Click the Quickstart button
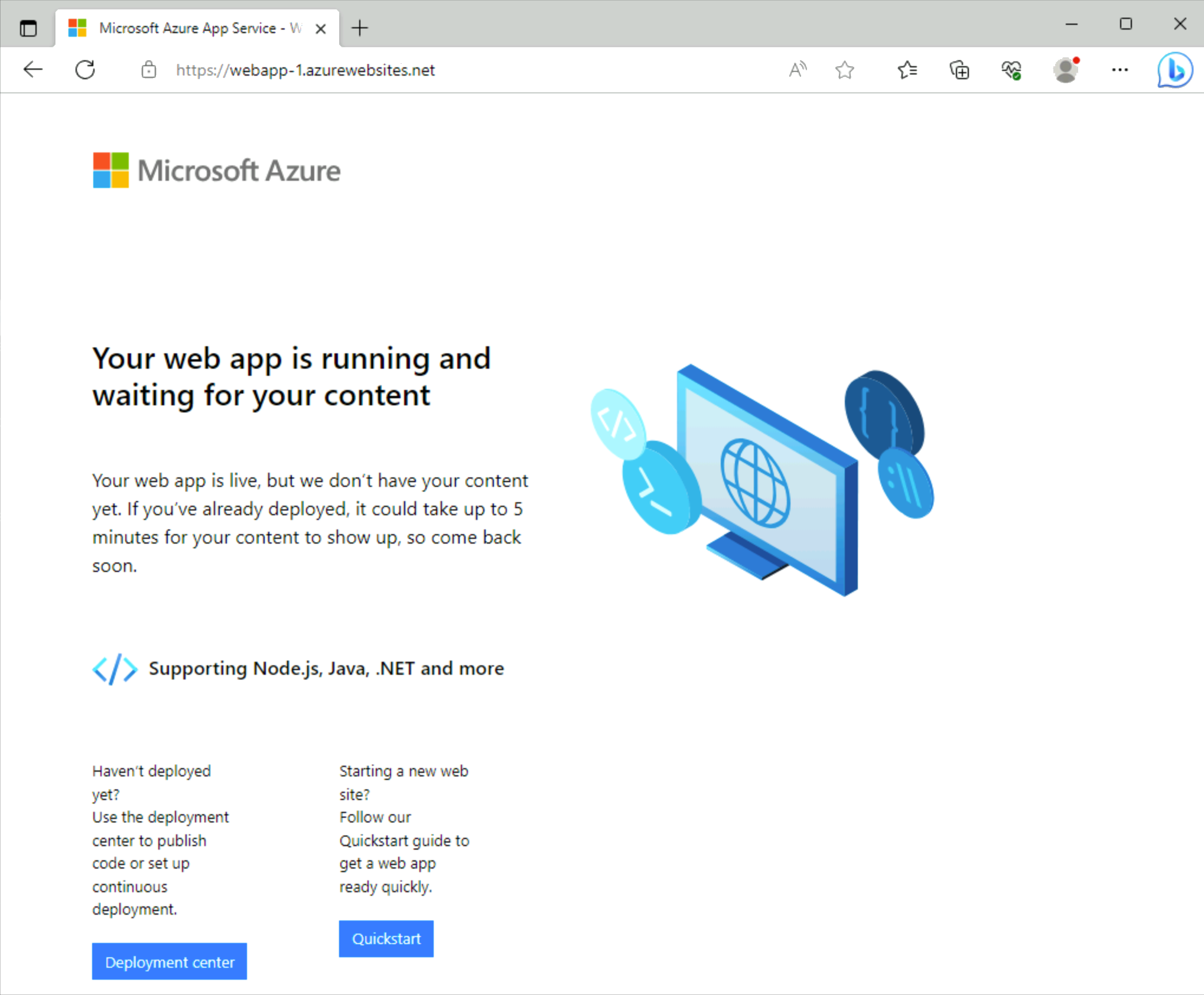Image resolution: width=1204 pixels, height=995 pixels. (386, 939)
